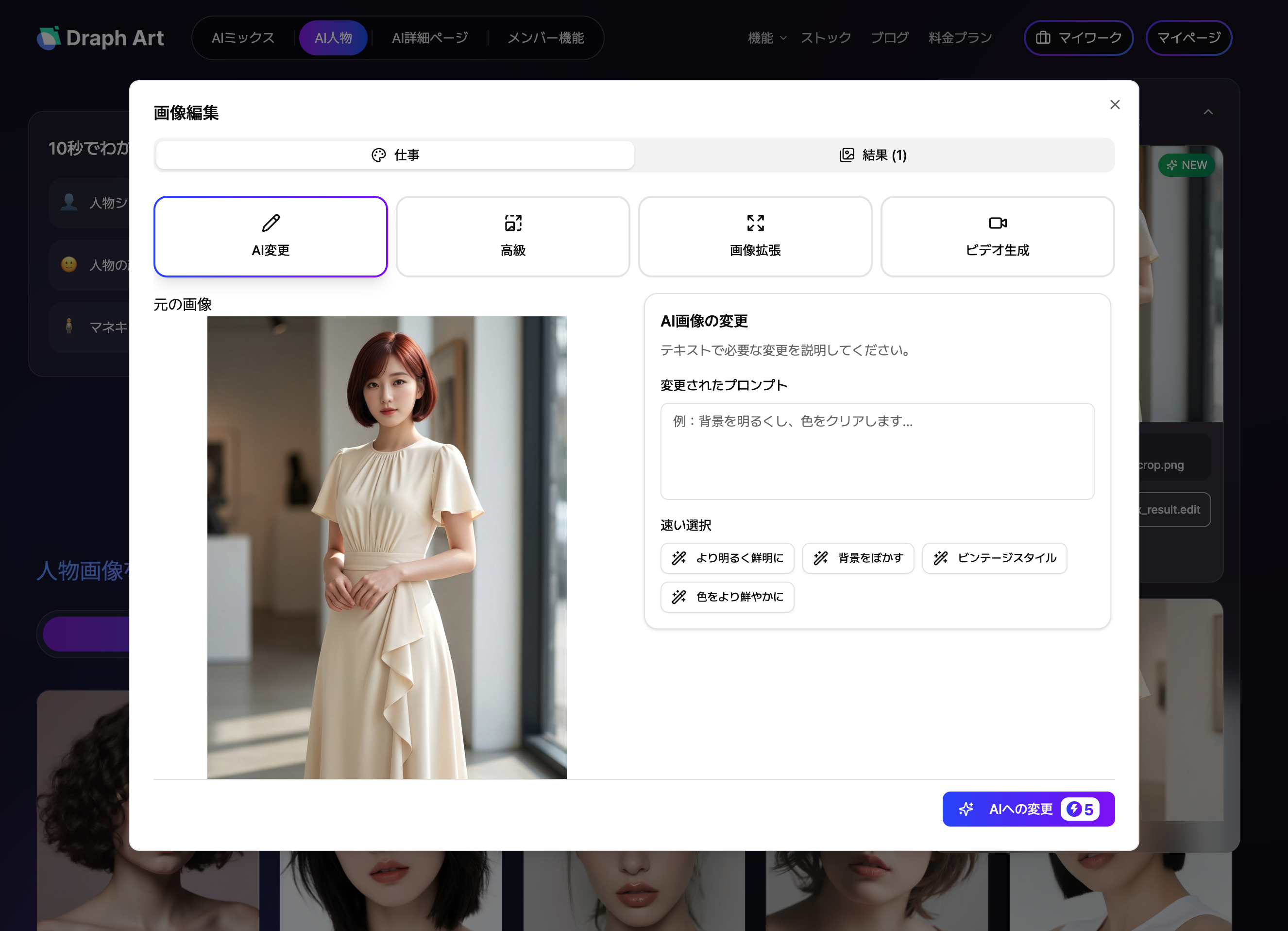
Task: Apply the ビンテージスタイル quick option
Action: [995, 558]
